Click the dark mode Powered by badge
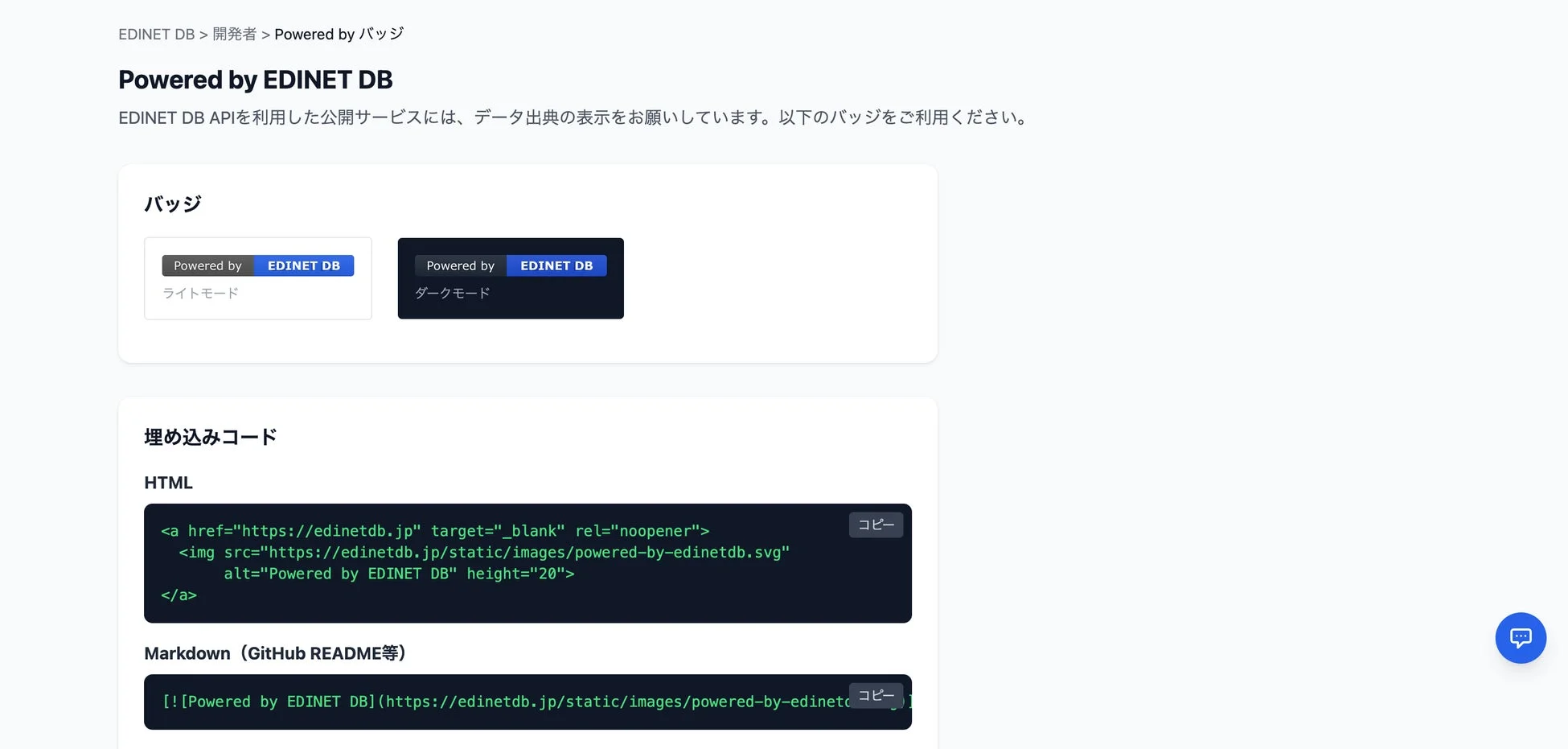Image resolution: width=1568 pixels, height=749 pixels. [510, 265]
